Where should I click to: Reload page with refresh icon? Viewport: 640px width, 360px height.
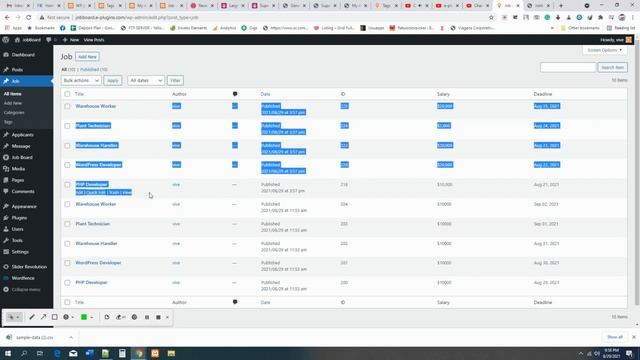(29, 18)
